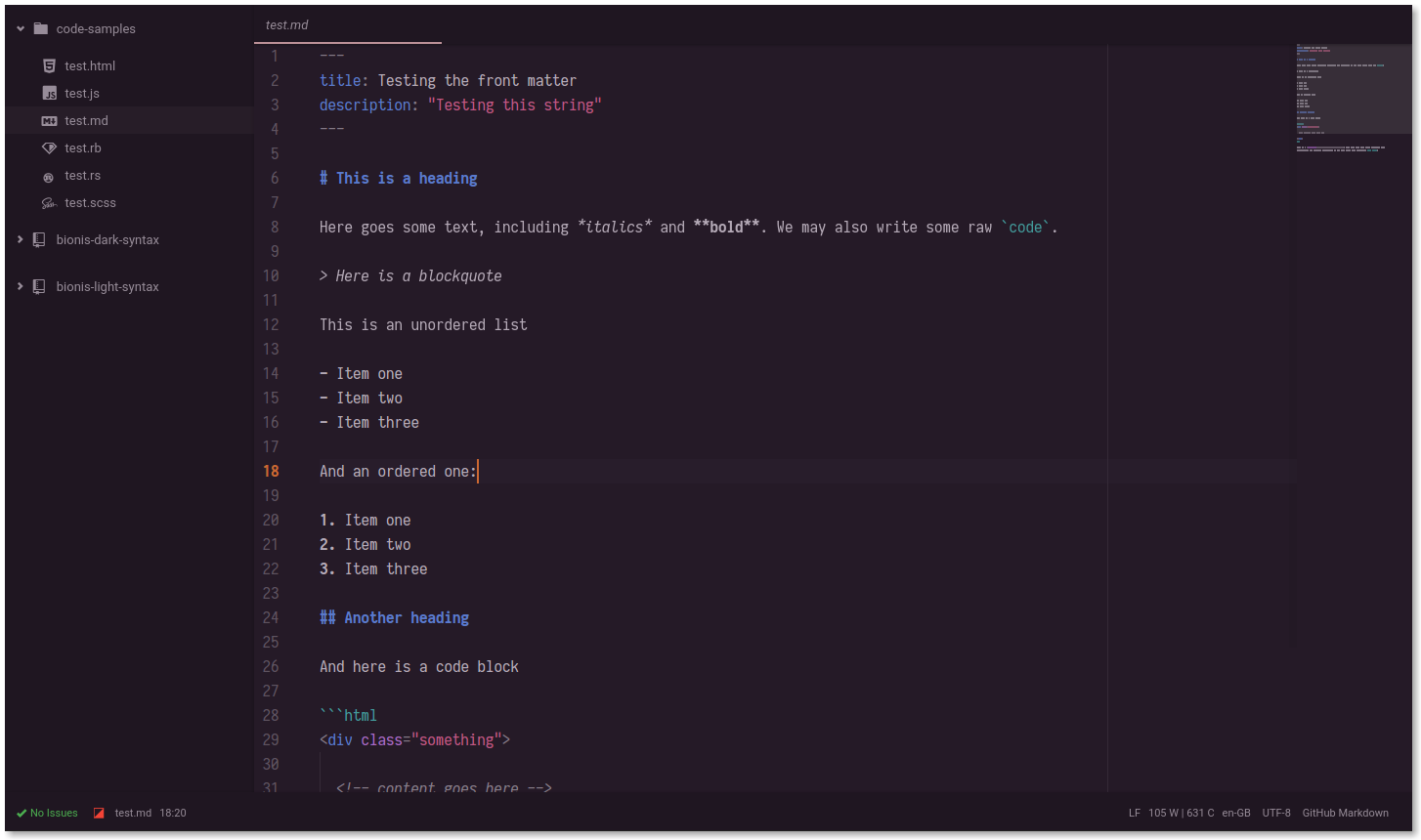
Task: Click the HTML5 icon beside test.html
Action: coord(49,65)
